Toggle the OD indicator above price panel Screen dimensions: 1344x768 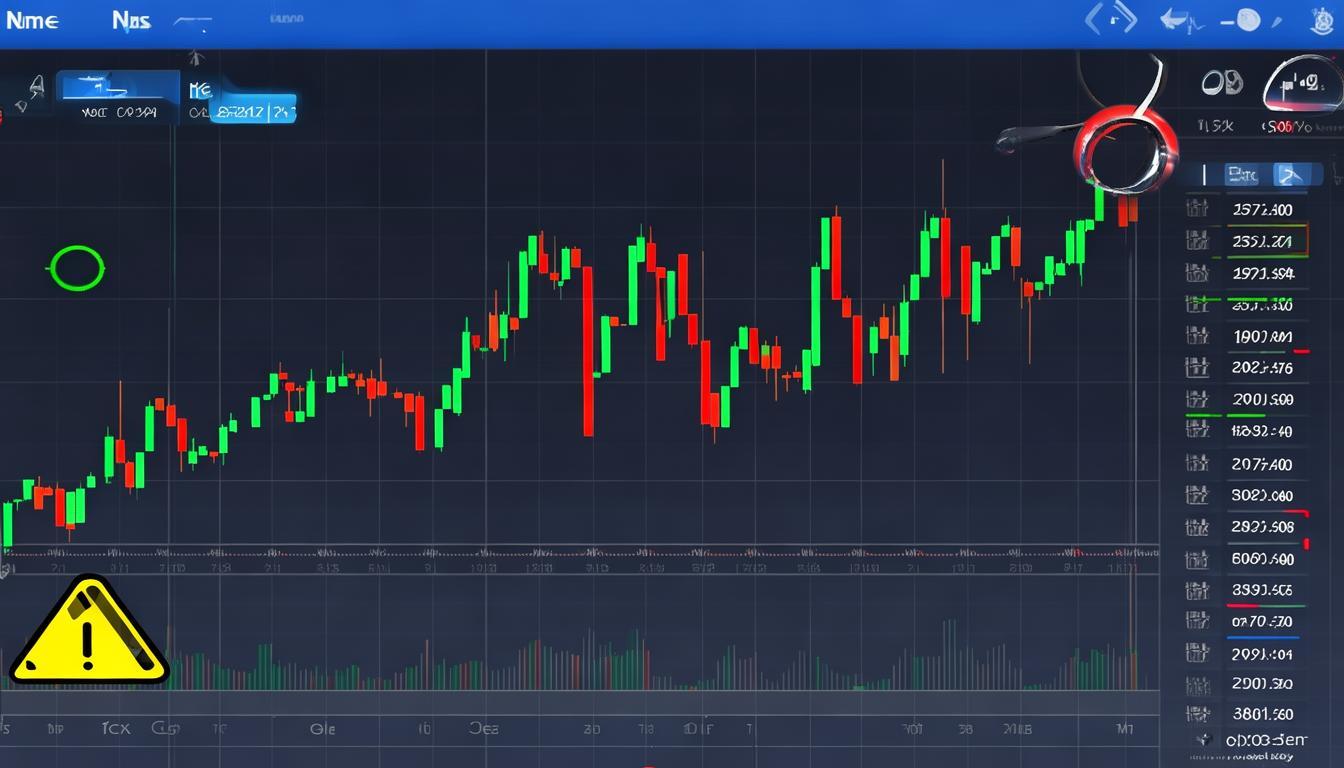(x=1221, y=83)
